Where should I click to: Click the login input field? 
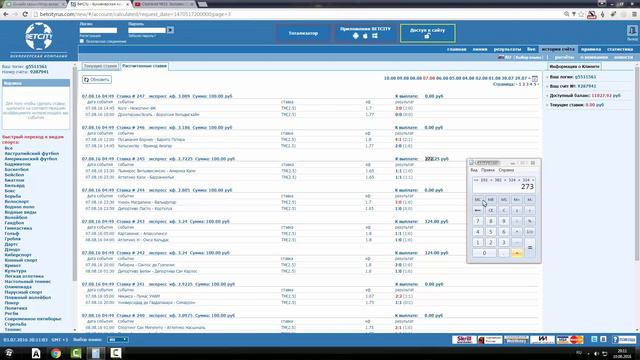[x=98, y=30]
